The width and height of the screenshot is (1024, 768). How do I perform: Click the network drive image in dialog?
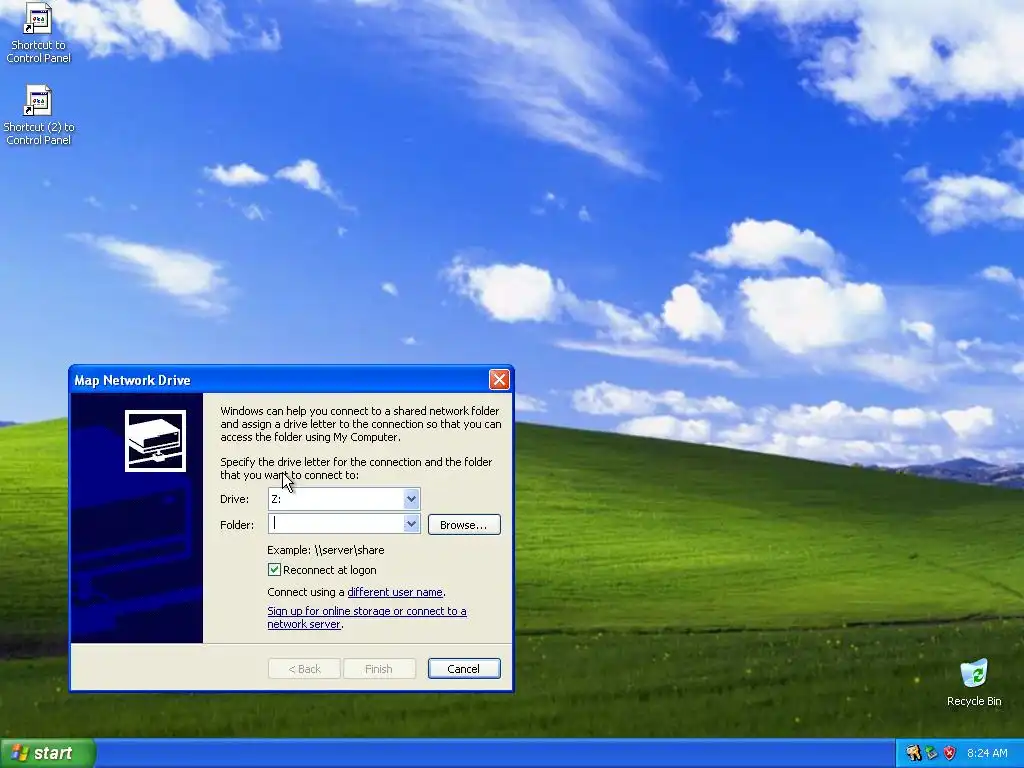tap(155, 441)
